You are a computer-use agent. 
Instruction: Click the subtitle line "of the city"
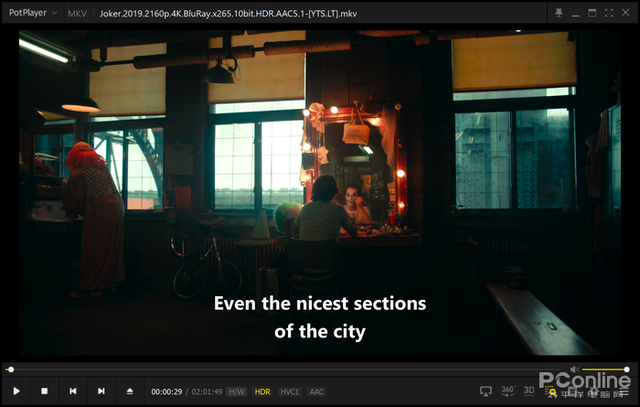coord(320,331)
